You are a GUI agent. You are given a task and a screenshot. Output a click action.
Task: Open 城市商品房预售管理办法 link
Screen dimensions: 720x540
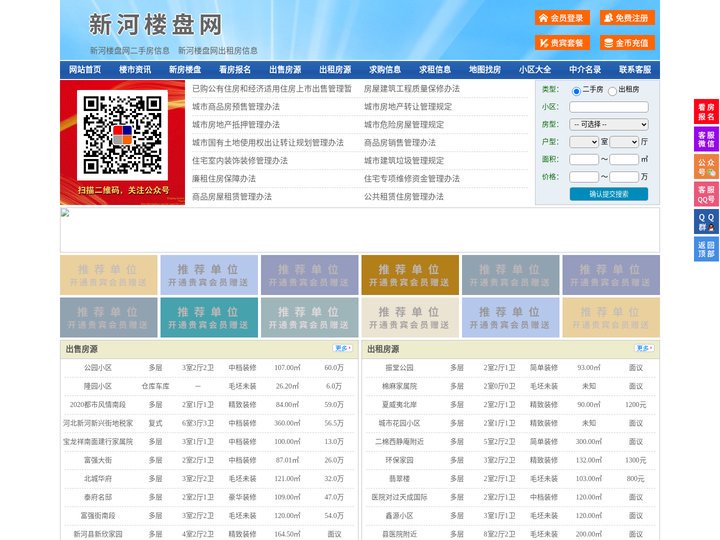[x=236, y=107]
